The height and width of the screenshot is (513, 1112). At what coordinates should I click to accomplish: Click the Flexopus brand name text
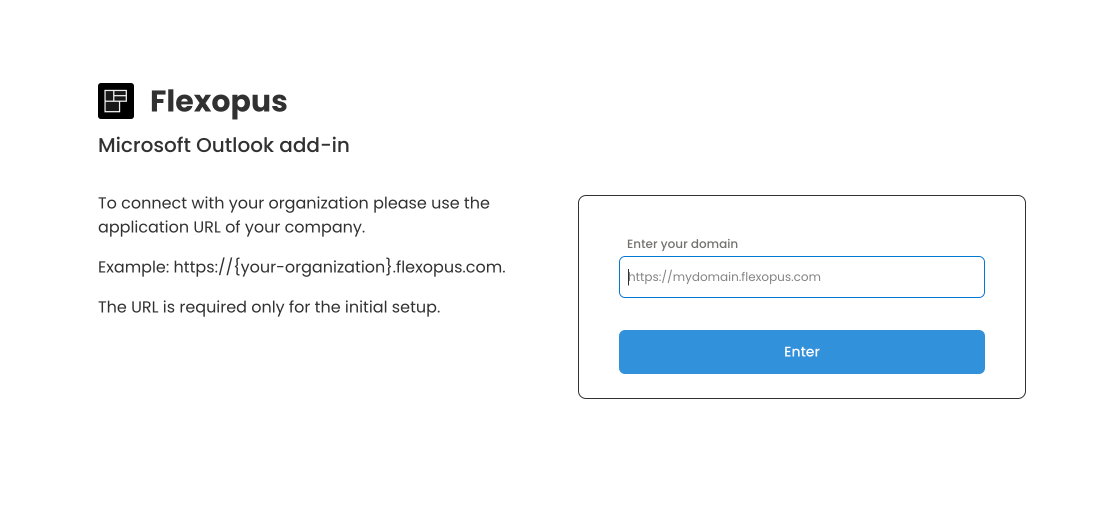coord(218,101)
